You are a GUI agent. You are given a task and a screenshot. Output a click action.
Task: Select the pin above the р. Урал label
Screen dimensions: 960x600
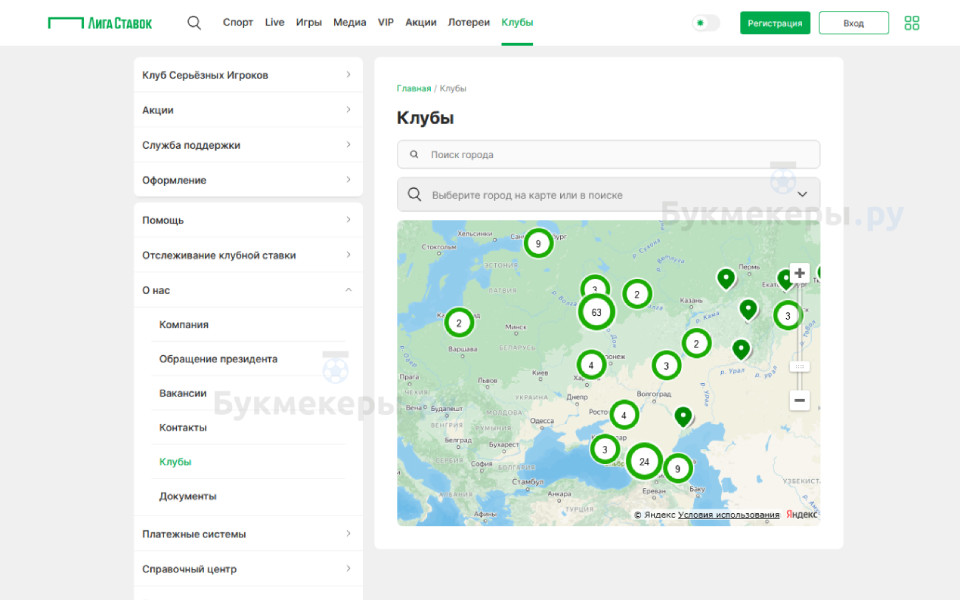pos(741,350)
